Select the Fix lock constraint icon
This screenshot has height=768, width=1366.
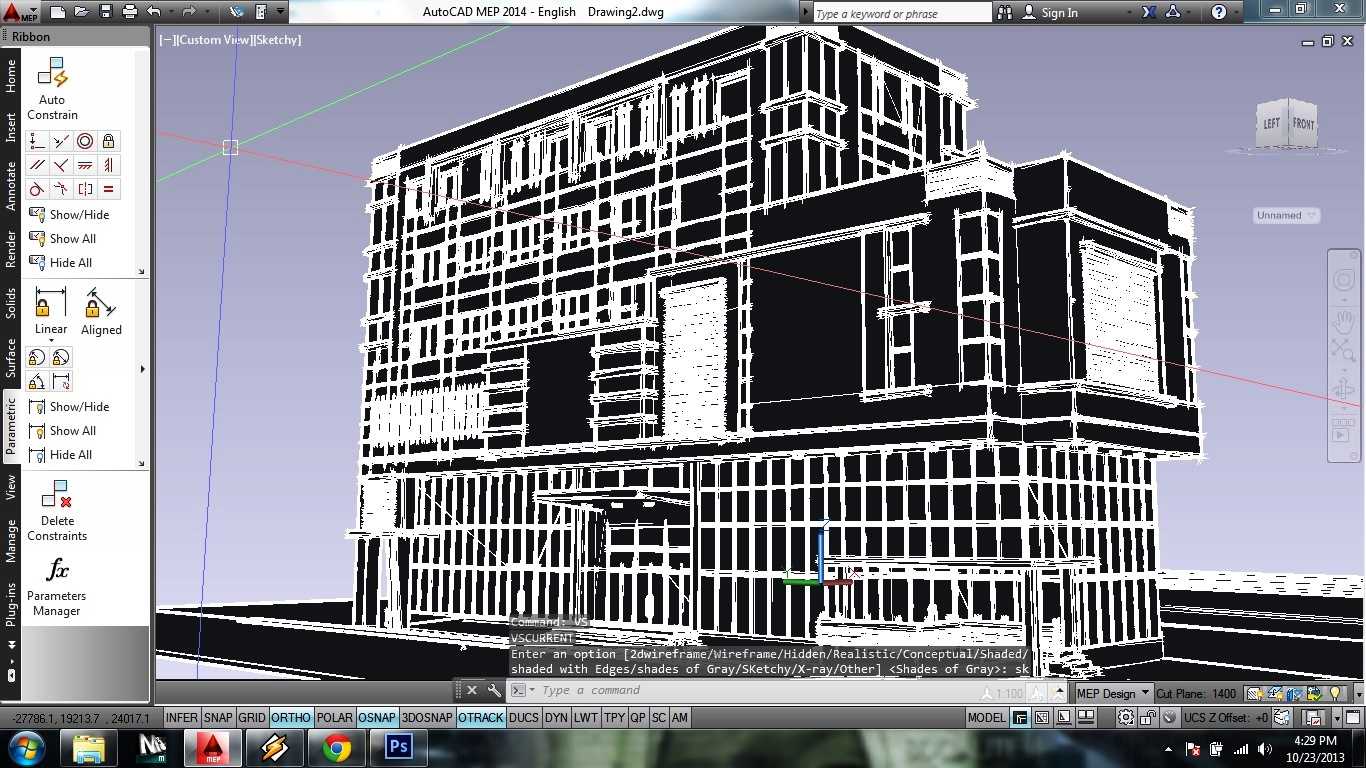point(109,141)
